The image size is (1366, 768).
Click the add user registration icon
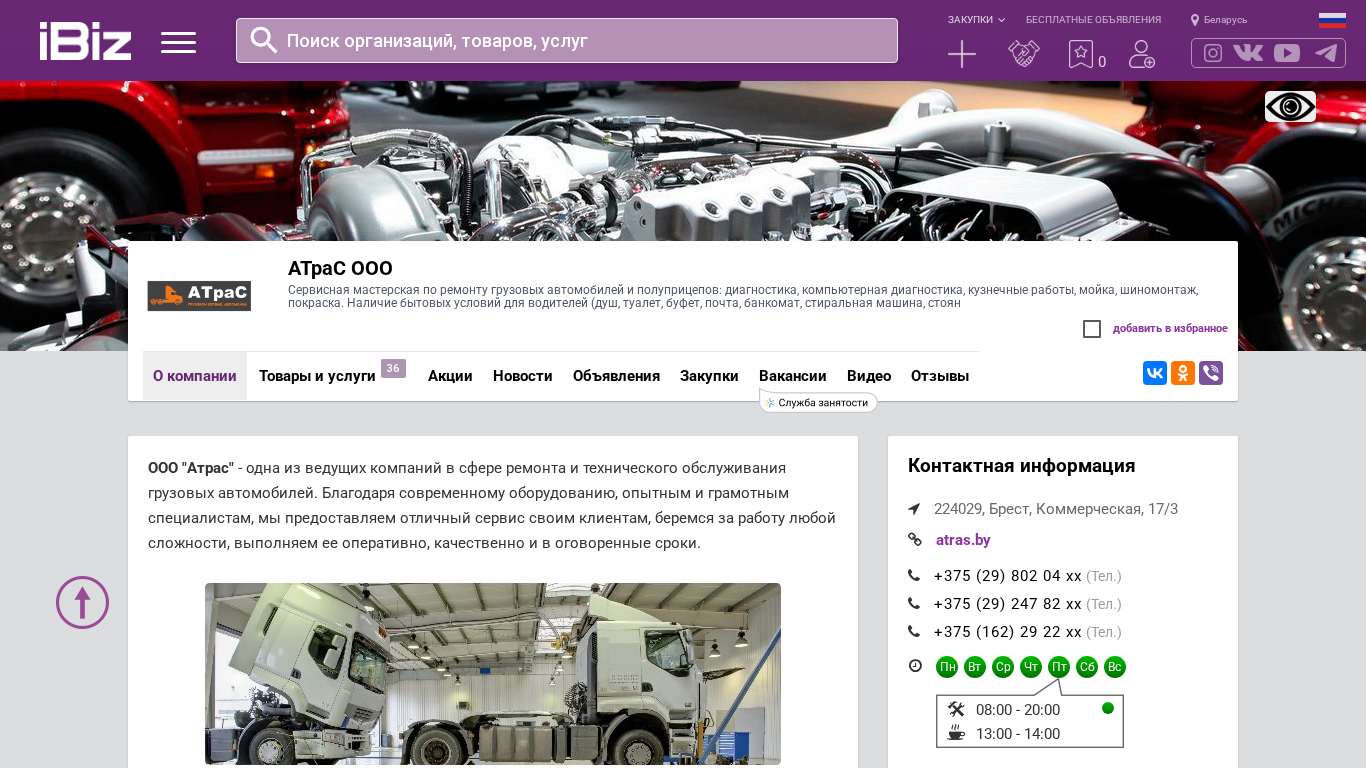coord(1142,54)
